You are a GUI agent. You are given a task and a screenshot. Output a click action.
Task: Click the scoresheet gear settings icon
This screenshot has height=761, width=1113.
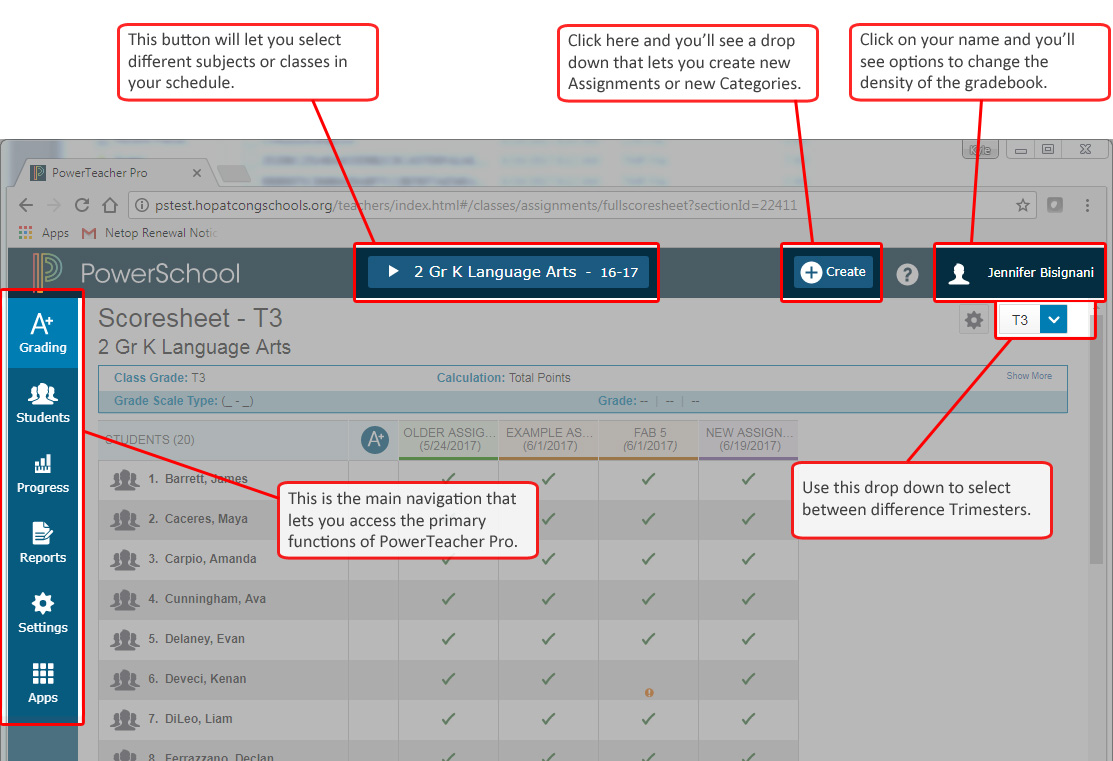pyautogui.click(x=973, y=319)
